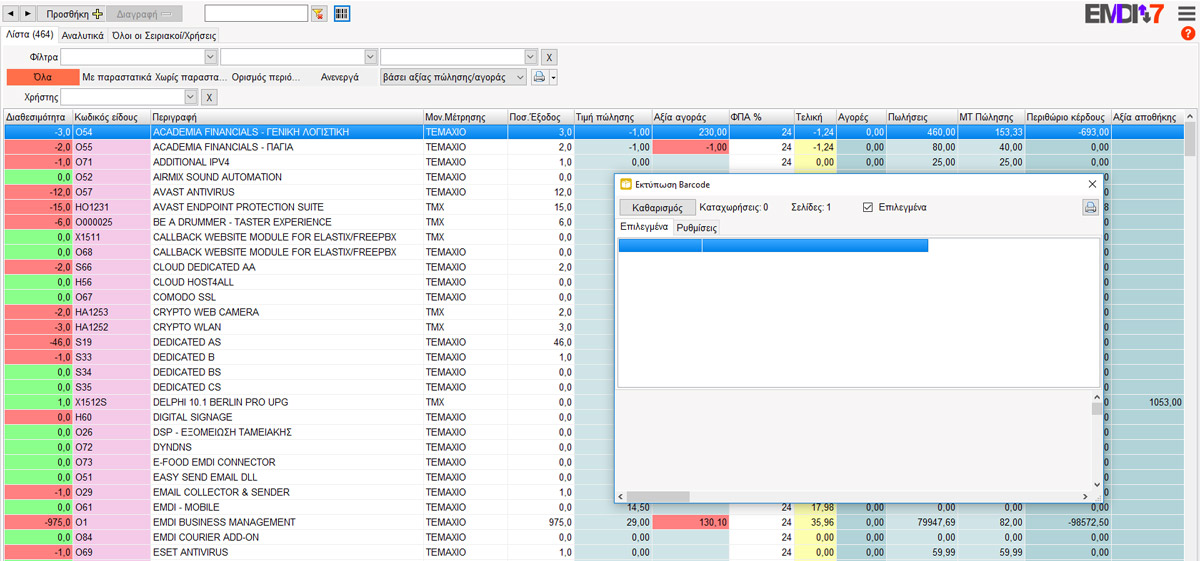Viewport: 1200px width, 561px height.
Task: Go to the previous record with left arrow
Action: coord(12,14)
